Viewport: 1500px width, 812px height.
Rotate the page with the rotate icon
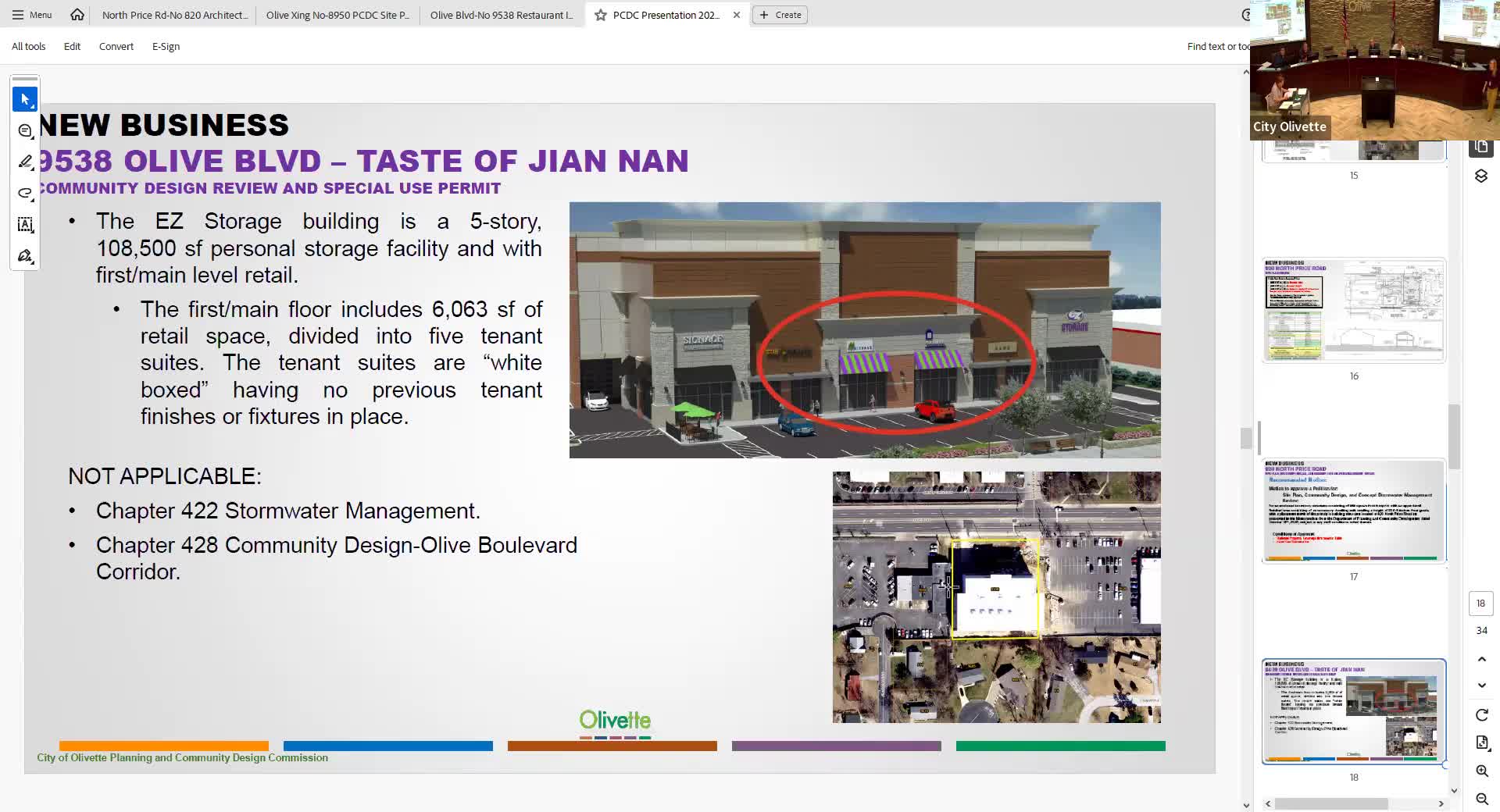click(1481, 715)
